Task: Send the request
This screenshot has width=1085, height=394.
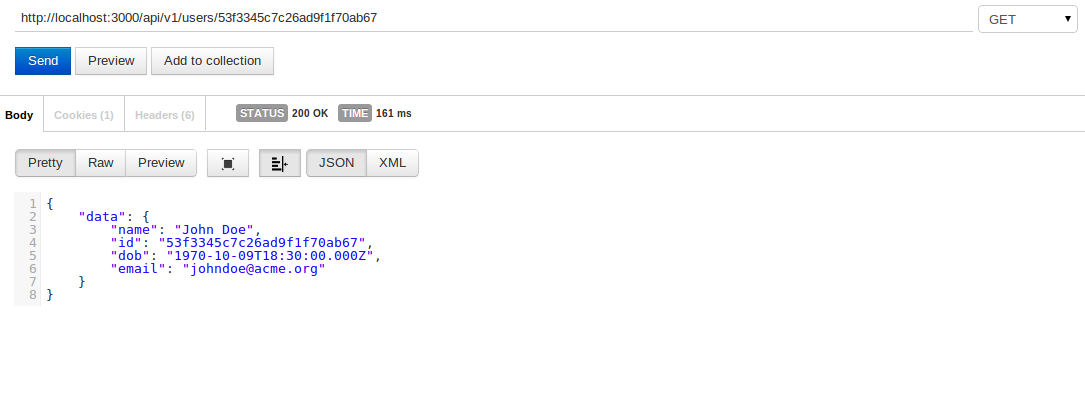Action: [x=43, y=61]
